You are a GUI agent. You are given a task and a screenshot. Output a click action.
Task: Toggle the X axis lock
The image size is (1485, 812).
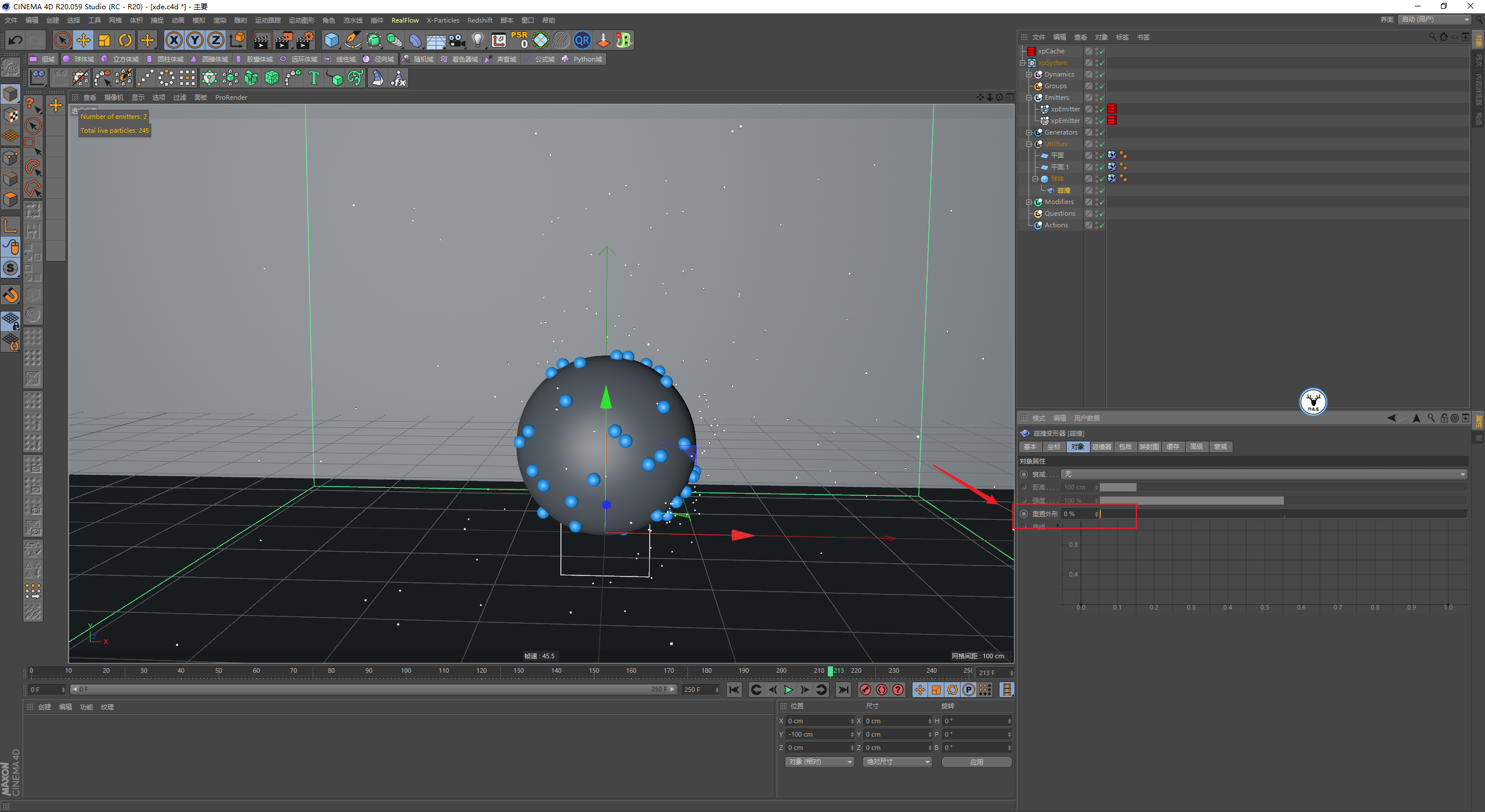coord(173,40)
